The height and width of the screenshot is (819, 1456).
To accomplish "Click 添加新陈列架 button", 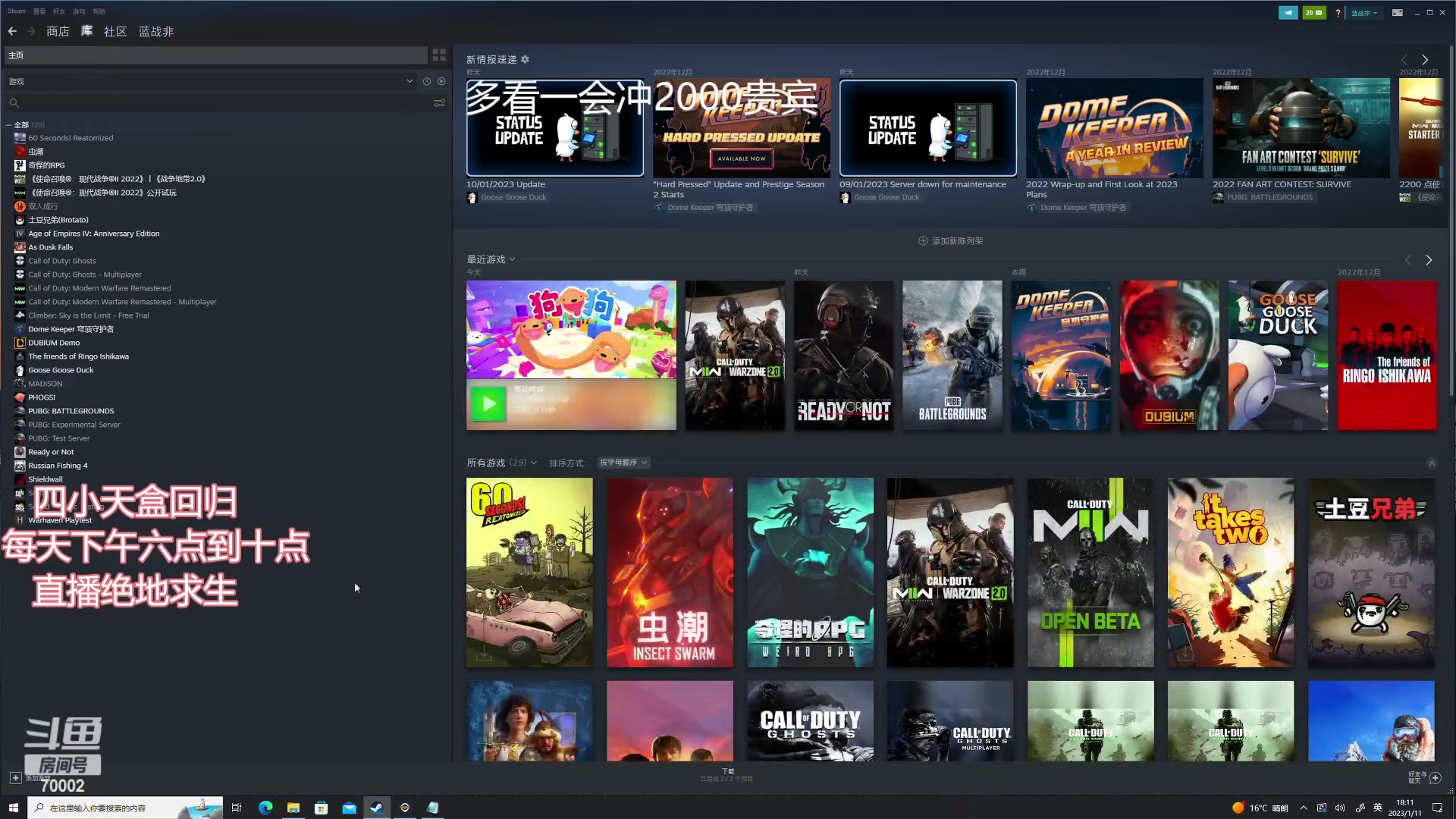I will point(950,240).
